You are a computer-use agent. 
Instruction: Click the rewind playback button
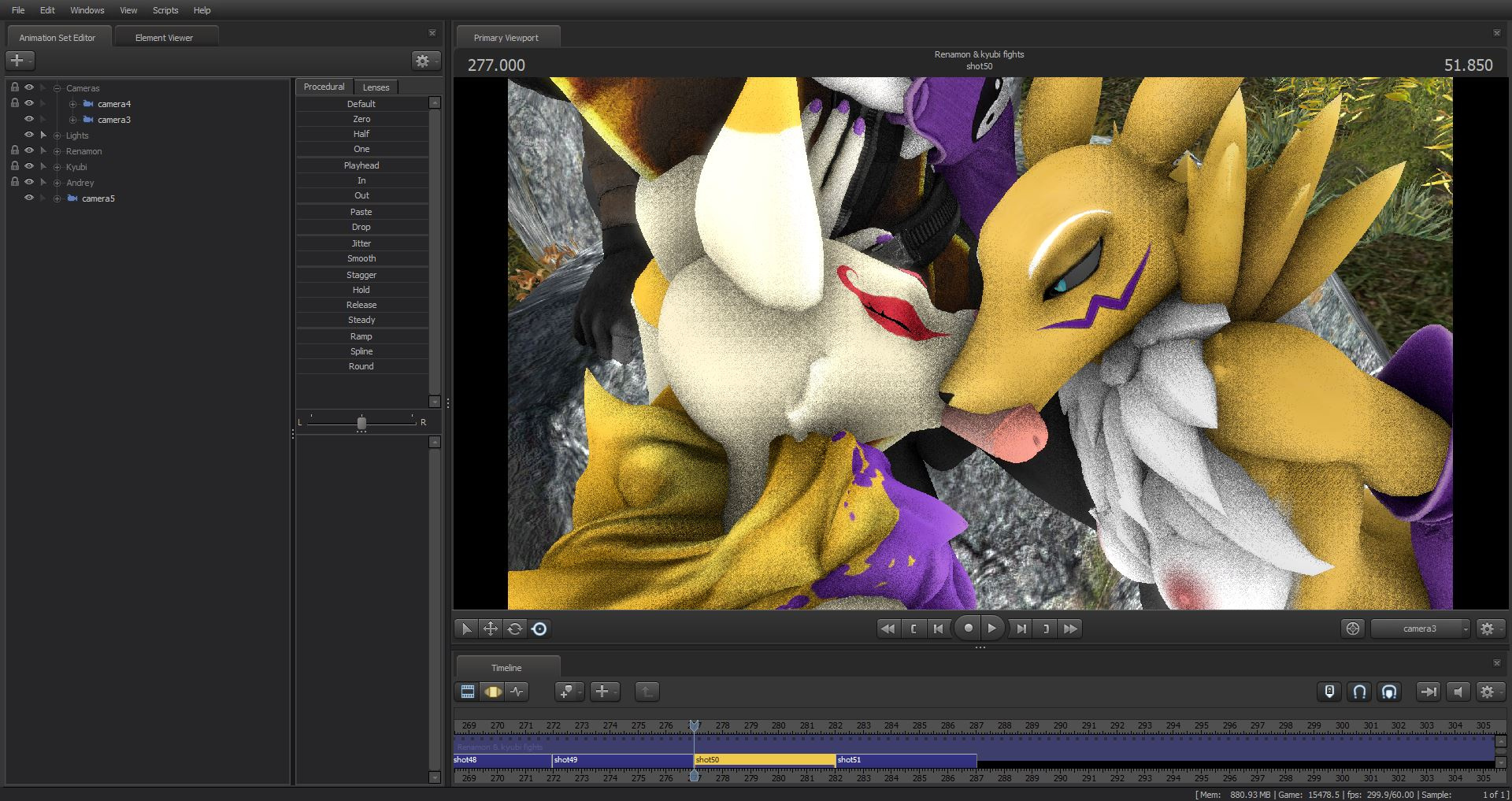click(888, 629)
